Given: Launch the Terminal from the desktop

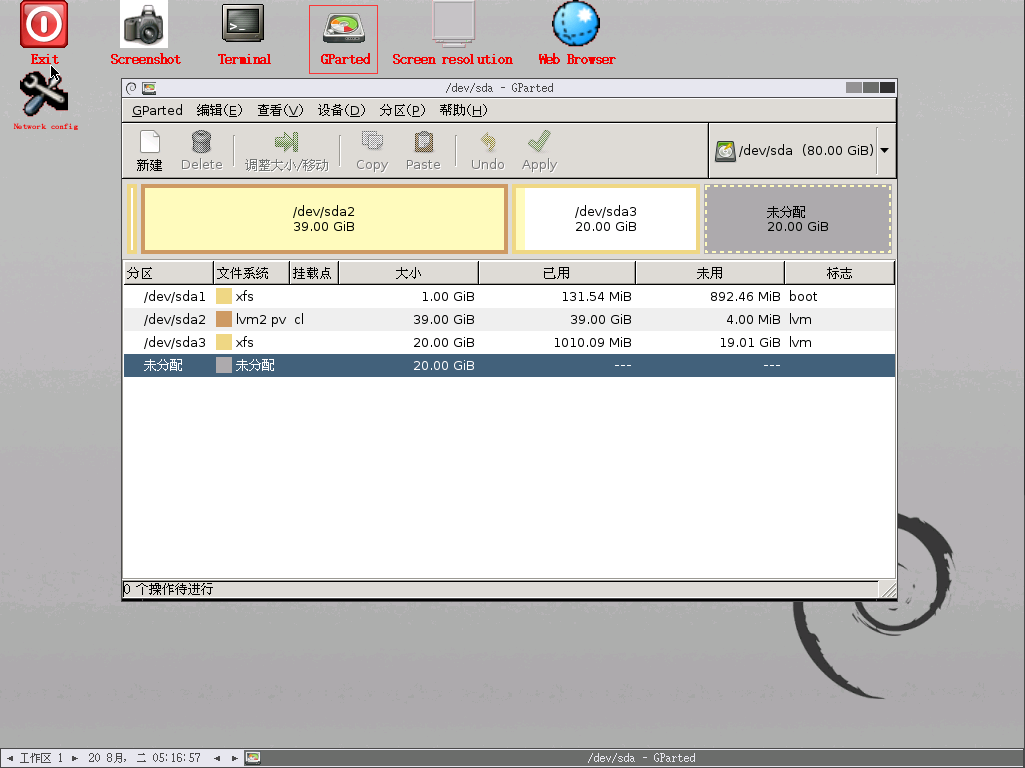Looking at the screenshot, I should [x=243, y=25].
